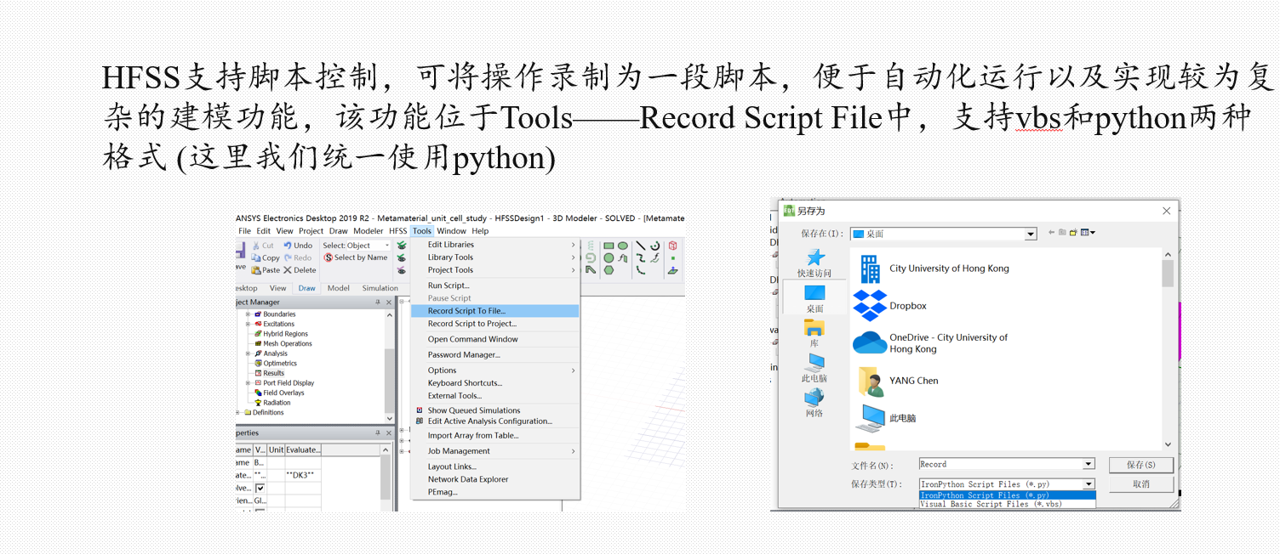Select the Draw regular polygon hexagon icon

coord(609,270)
